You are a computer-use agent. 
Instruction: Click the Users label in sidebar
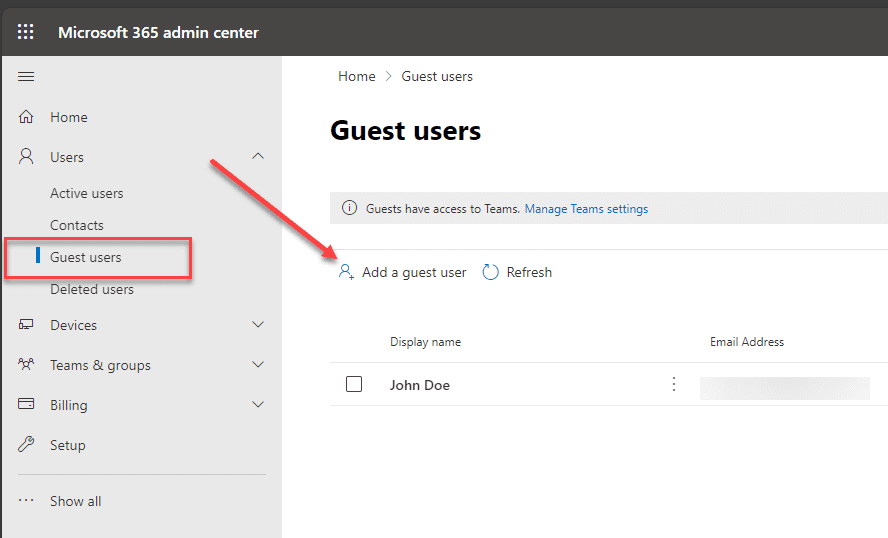click(67, 157)
